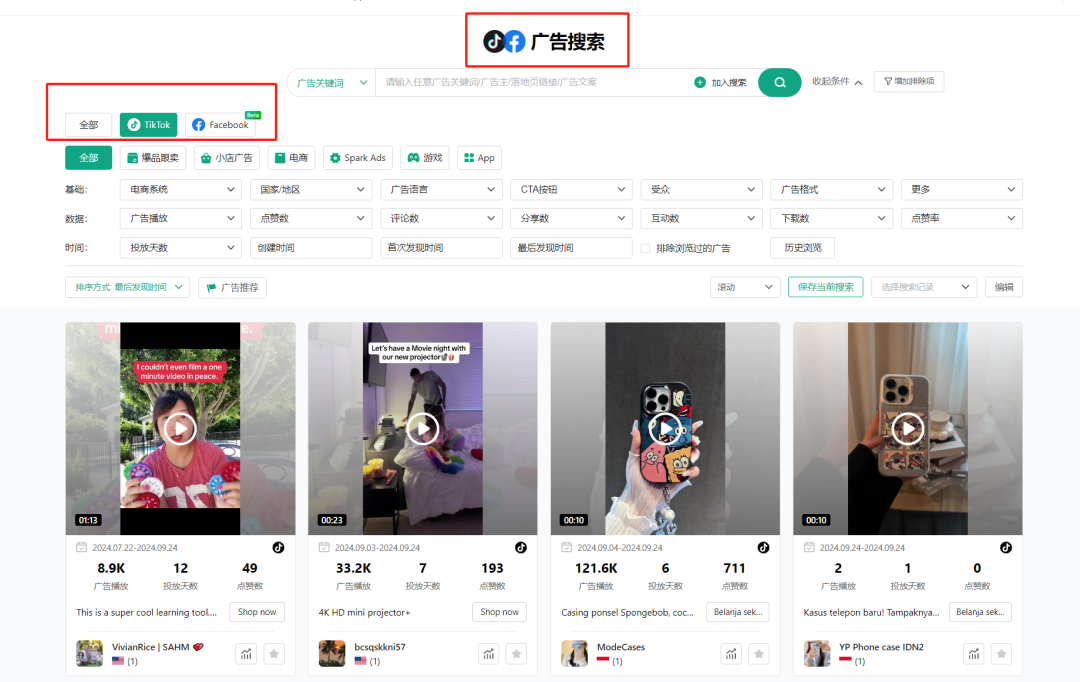Star the bcsqskkni57 projector ad
The height and width of the screenshot is (682, 1080).
pyautogui.click(x=517, y=654)
